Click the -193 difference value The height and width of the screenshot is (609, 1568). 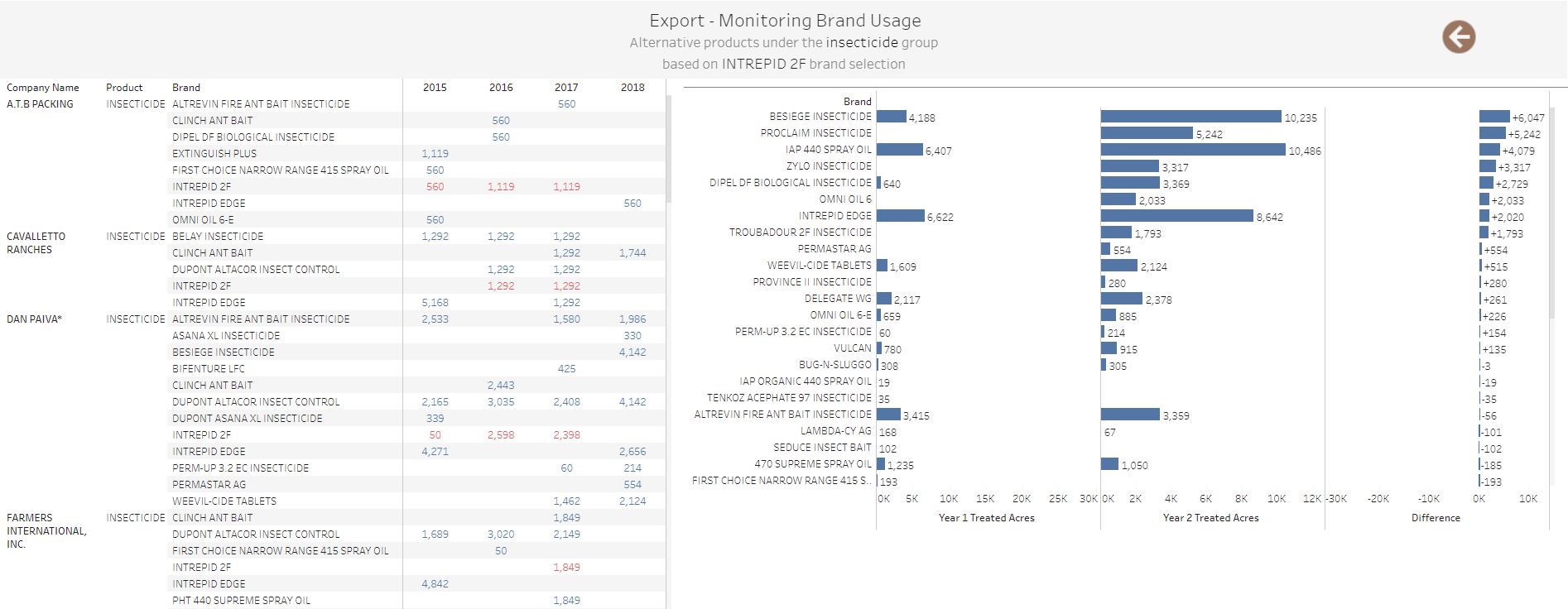(1492, 482)
